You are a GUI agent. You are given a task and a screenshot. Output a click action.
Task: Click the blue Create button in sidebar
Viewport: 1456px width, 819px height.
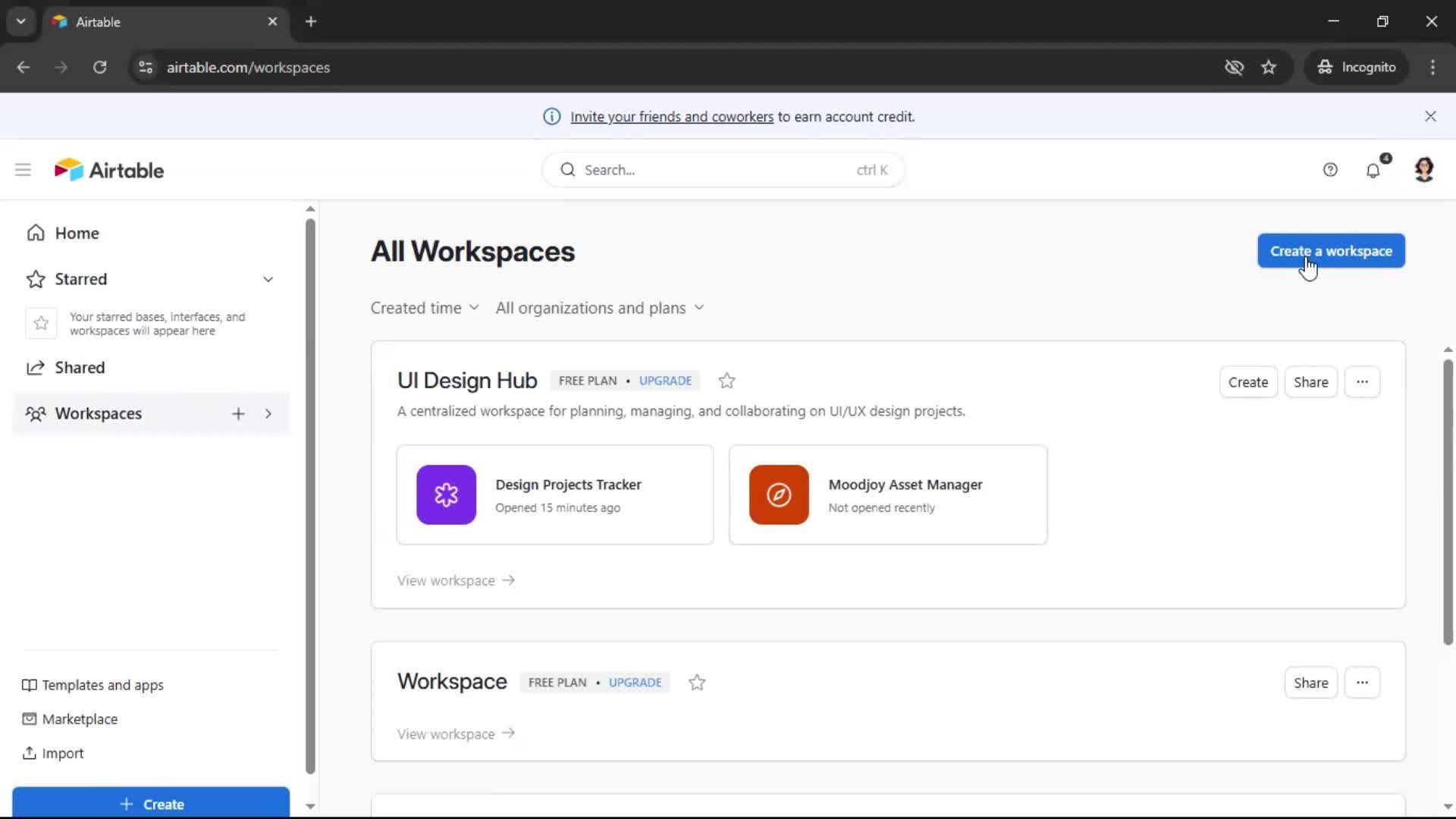point(151,803)
